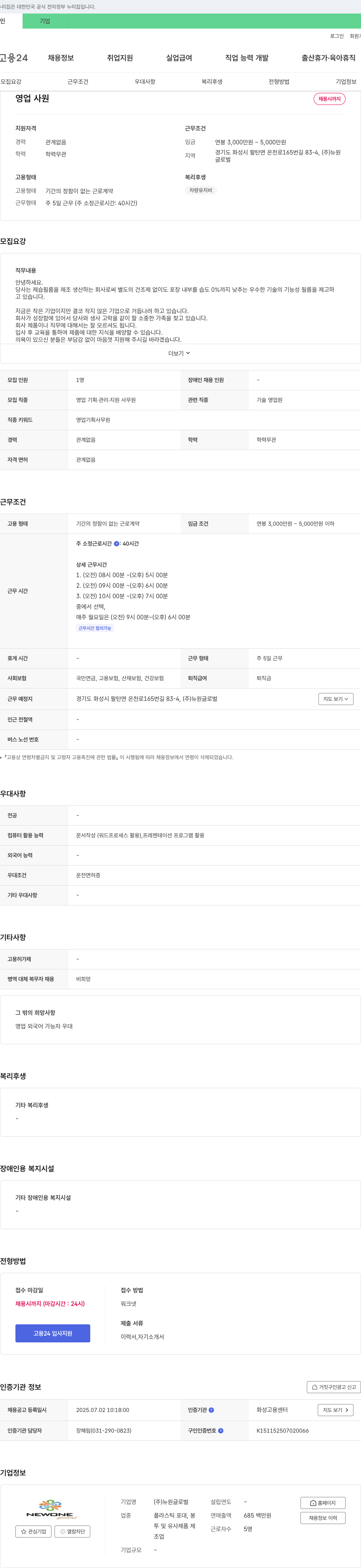Jump to the 복리후생 section tab
Viewport: 361px width, 1568px height.
pos(212,82)
